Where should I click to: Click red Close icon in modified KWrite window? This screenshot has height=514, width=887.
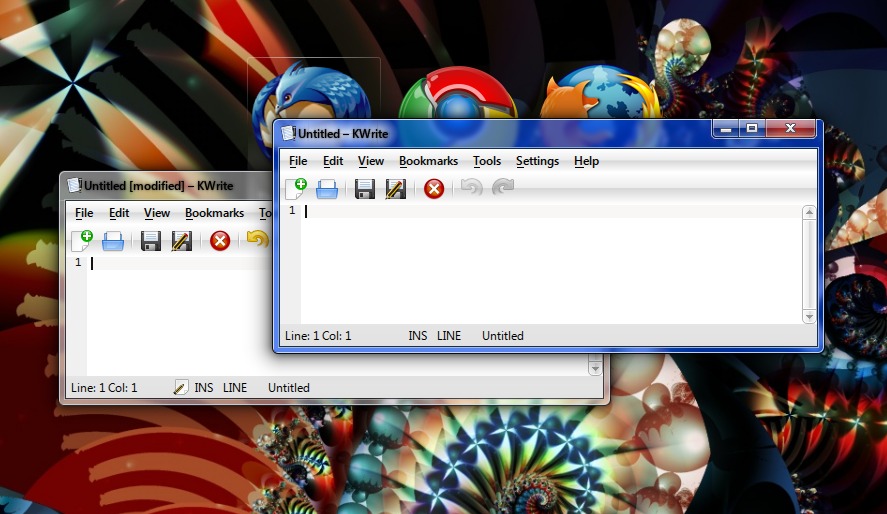(220, 241)
